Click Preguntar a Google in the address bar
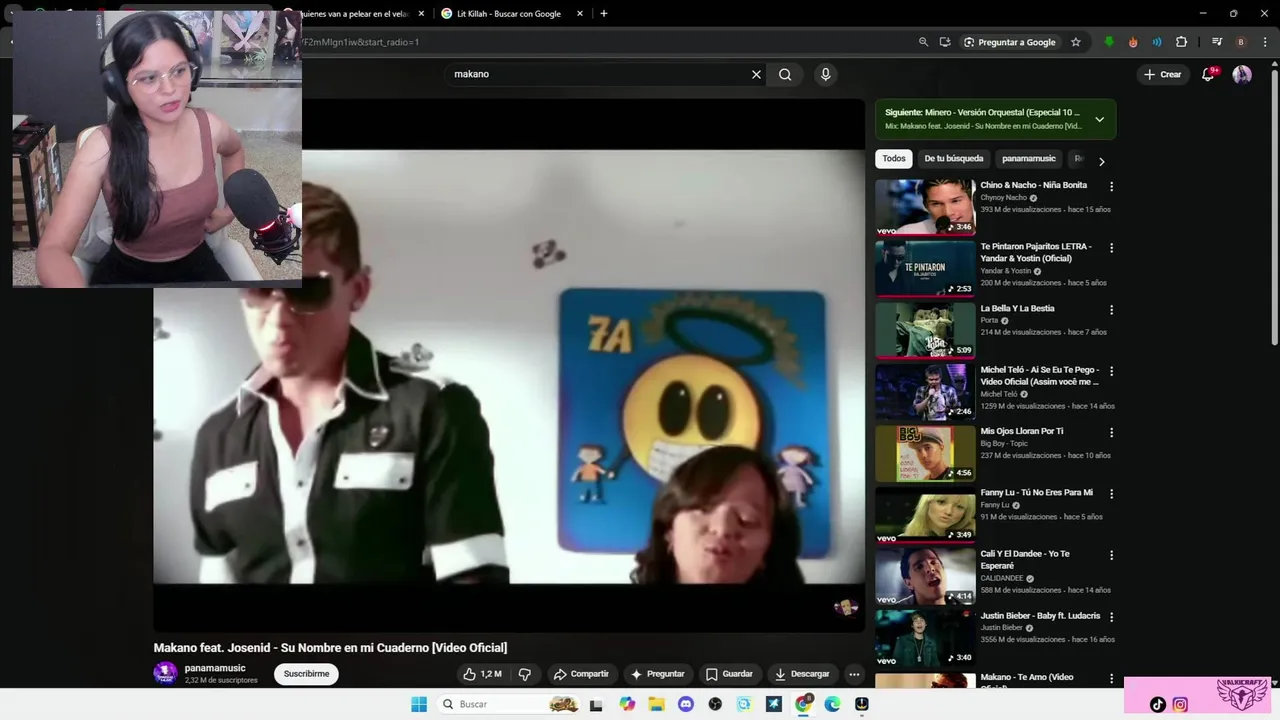 click(1010, 42)
